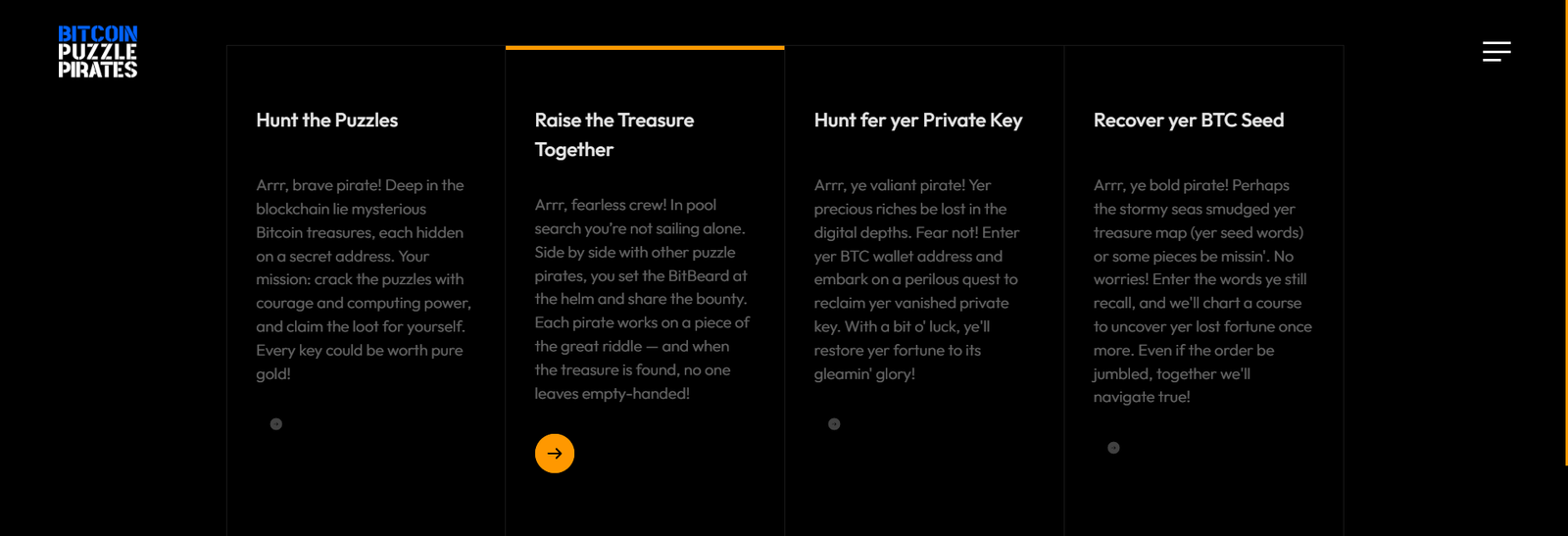This screenshot has width=1568, height=536.
Task: Click the seed recovery description starting "Arrr, ye bold pirate!"
Action: 1201,291
